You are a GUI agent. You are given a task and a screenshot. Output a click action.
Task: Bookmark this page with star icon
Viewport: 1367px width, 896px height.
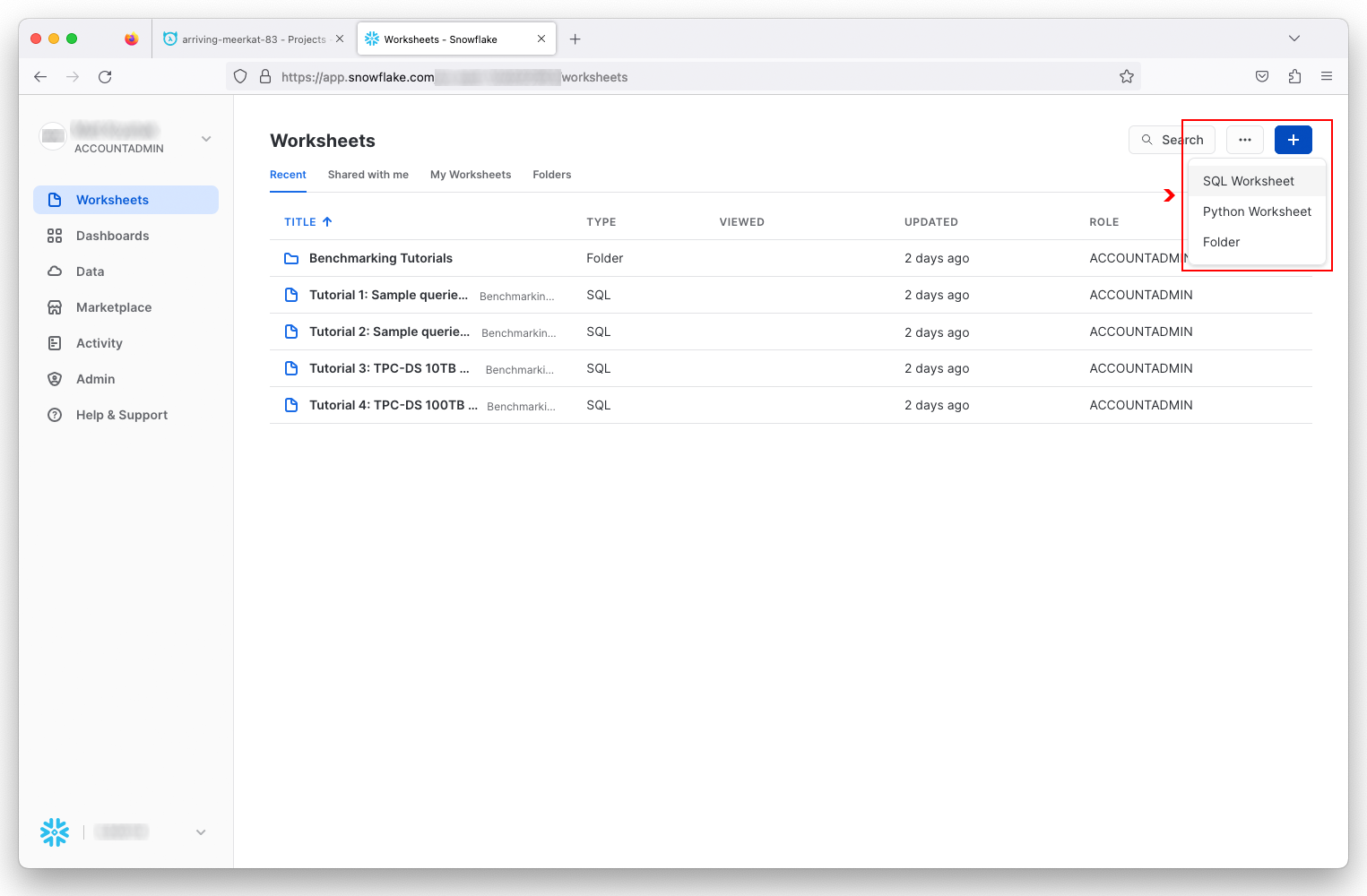[x=1127, y=77]
